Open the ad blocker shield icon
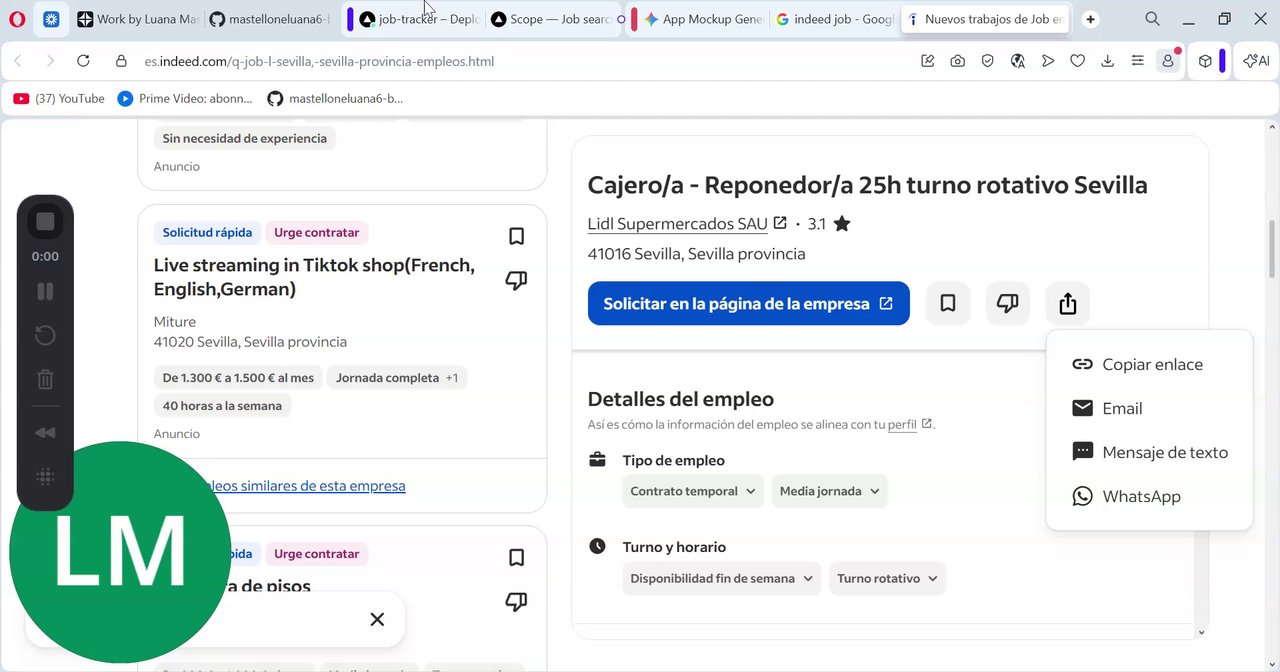The width and height of the screenshot is (1280, 672). tap(988, 61)
